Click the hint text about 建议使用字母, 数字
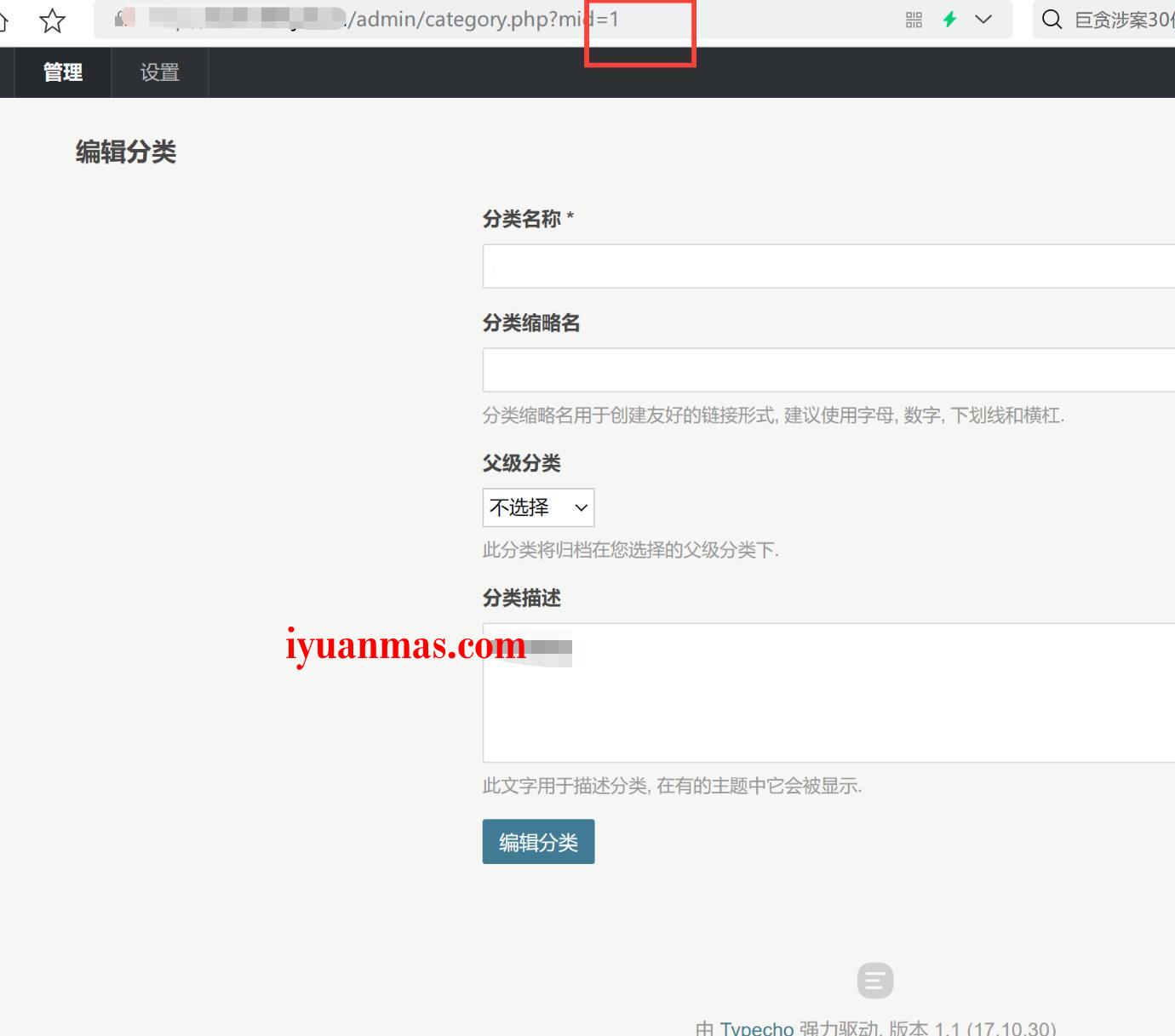The image size is (1175, 1036). (773, 415)
